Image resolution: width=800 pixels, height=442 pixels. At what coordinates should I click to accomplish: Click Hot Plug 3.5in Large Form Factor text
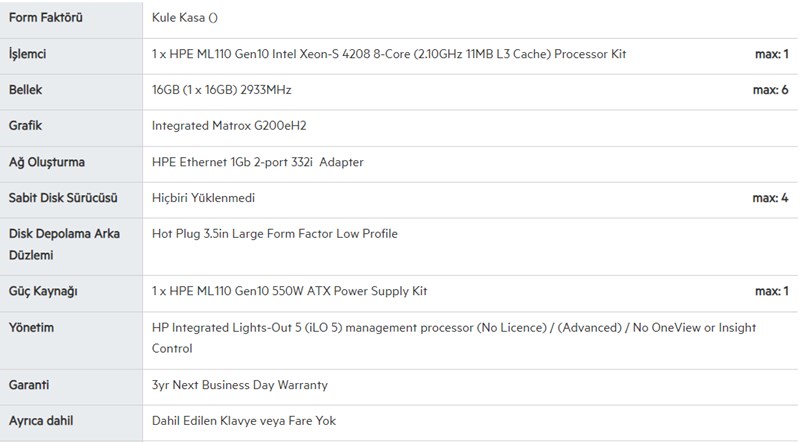(x=274, y=234)
